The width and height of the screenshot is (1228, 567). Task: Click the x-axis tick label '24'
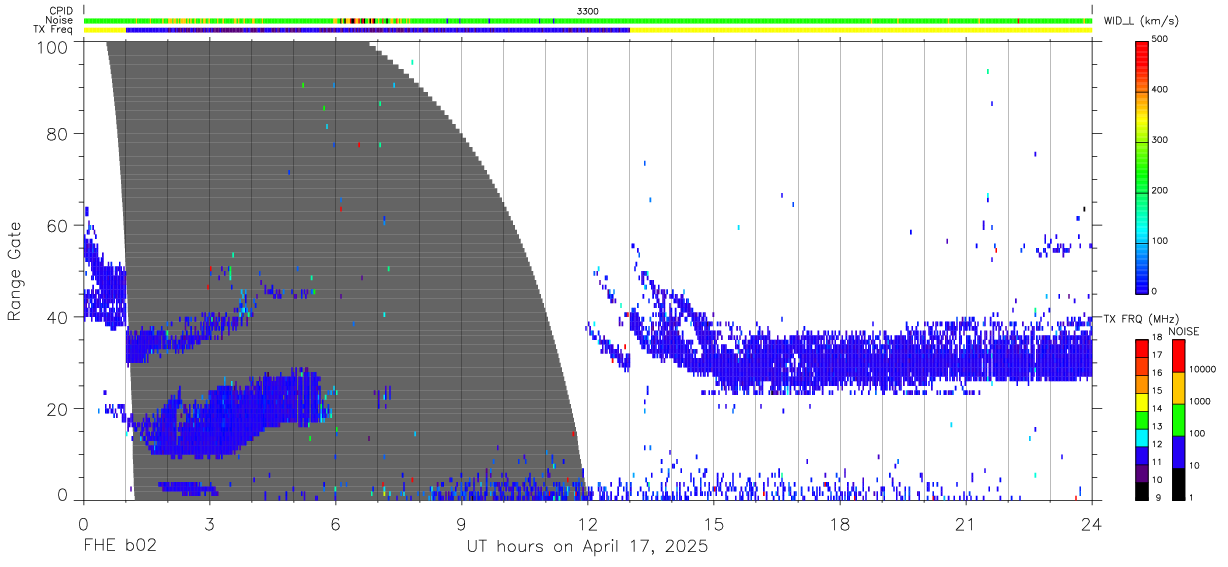(1091, 523)
